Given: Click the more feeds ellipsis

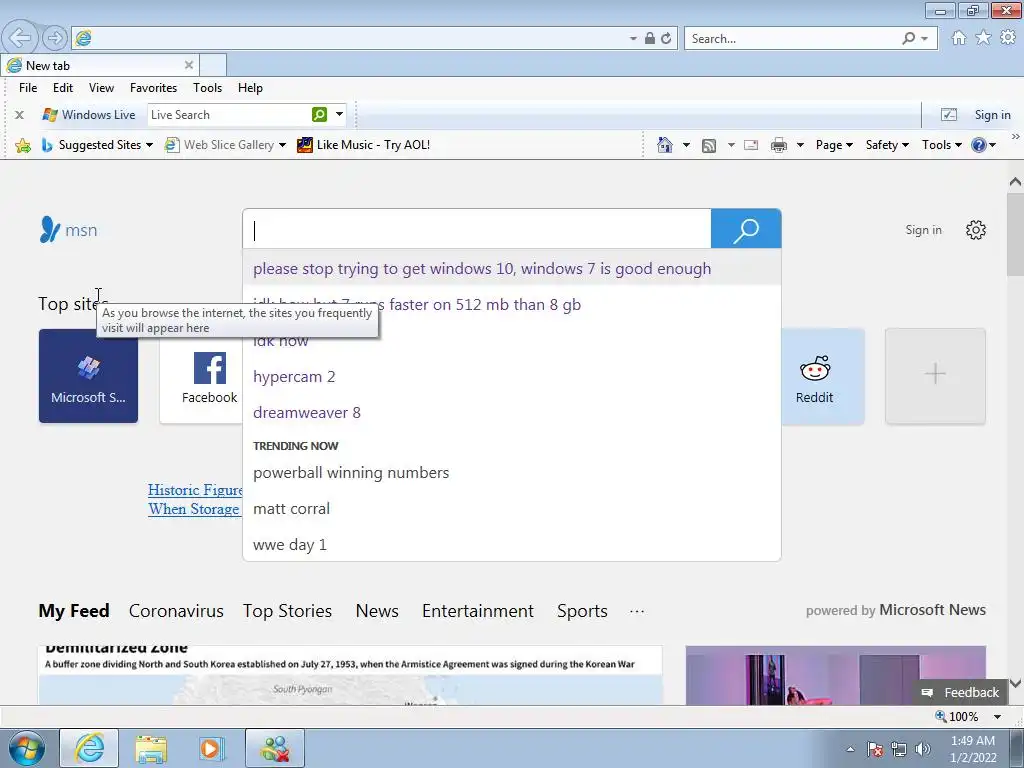Looking at the screenshot, I should [x=637, y=611].
